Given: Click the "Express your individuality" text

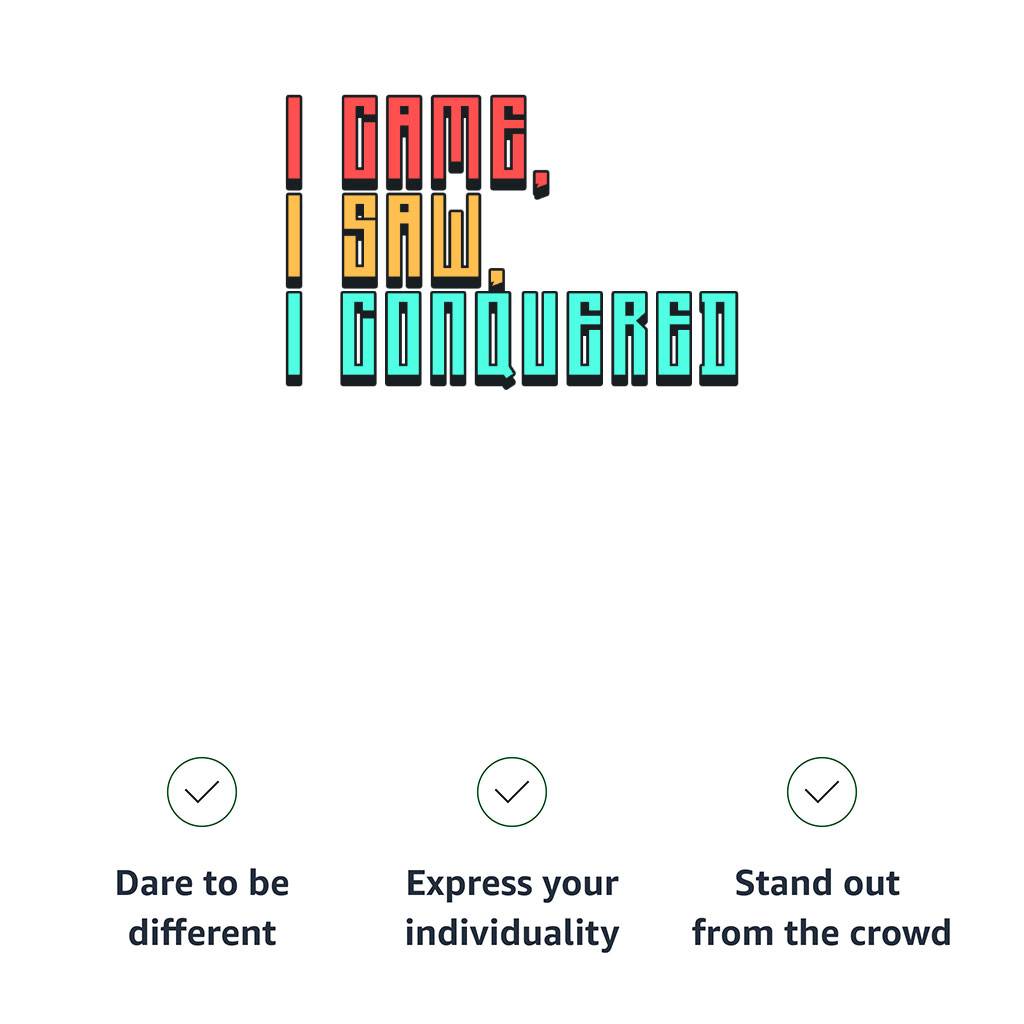Looking at the screenshot, I should point(512,908).
